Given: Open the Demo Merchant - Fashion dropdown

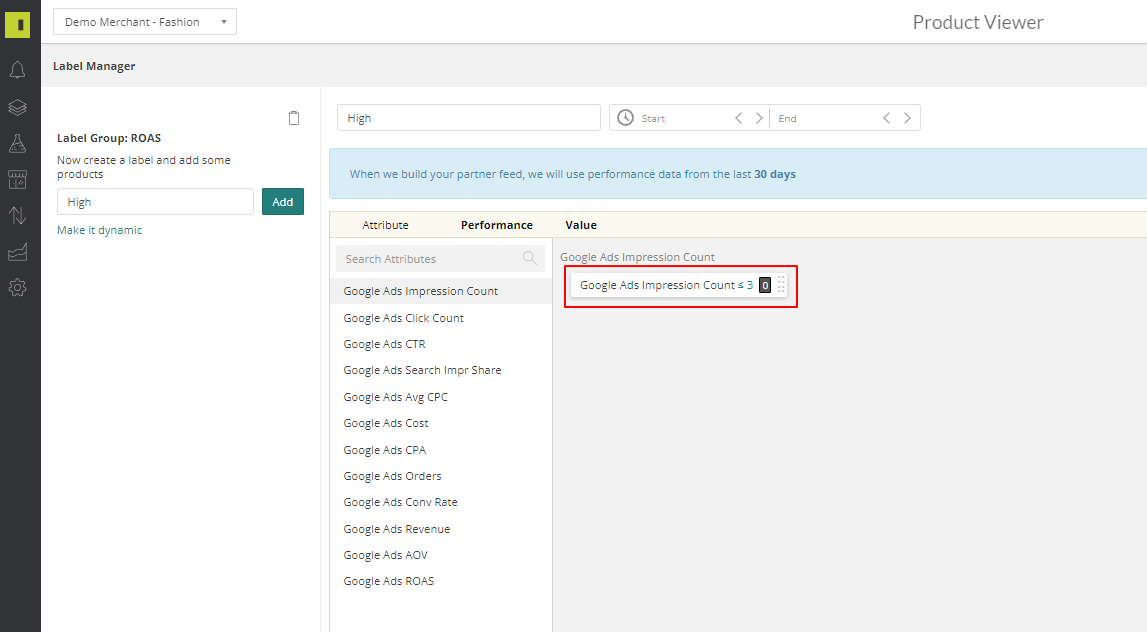Looking at the screenshot, I should [x=145, y=22].
